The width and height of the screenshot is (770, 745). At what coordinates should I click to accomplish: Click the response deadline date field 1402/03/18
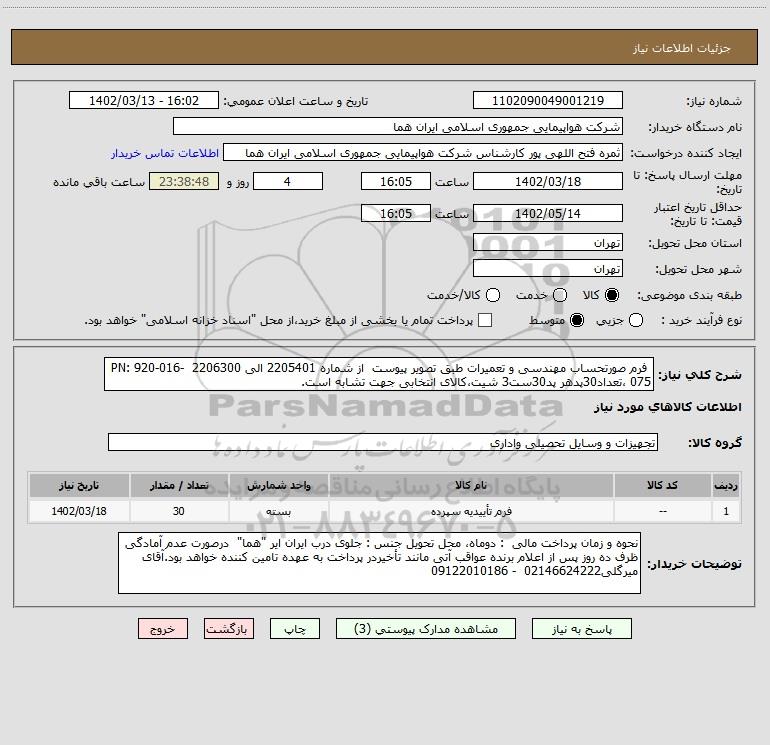click(547, 182)
